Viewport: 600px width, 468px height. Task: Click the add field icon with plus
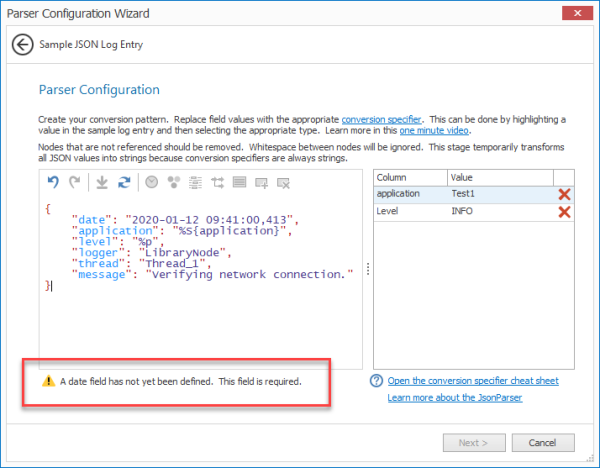click(x=262, y=183)
